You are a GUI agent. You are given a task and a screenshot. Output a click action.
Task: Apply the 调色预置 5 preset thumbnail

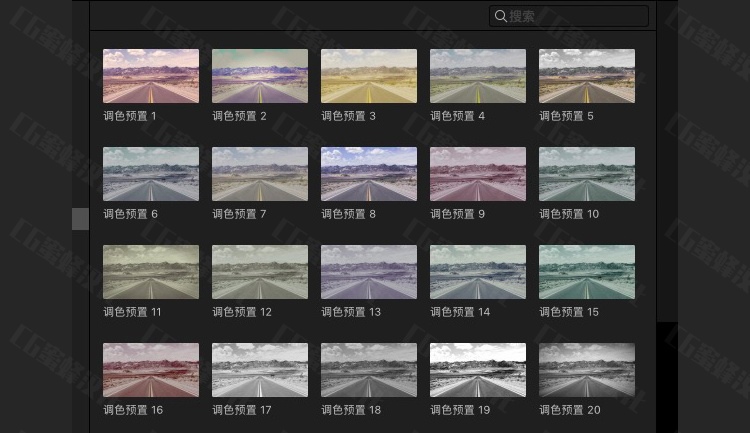point(587,76)
